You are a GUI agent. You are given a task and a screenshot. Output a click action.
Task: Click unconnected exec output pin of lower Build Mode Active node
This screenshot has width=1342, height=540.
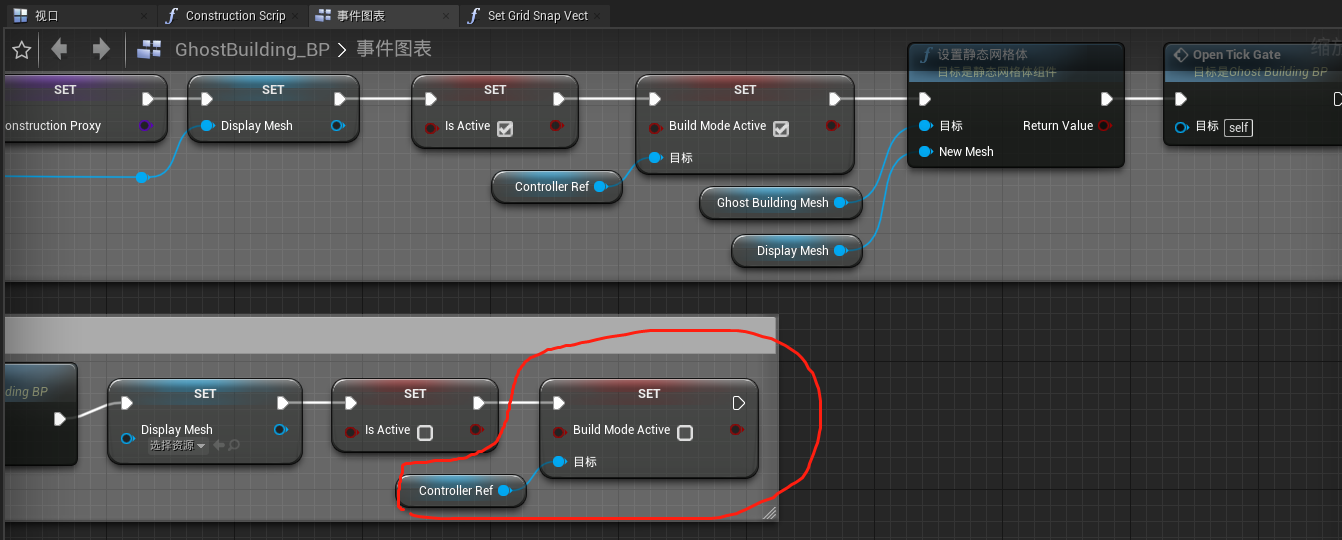point(739,403)
